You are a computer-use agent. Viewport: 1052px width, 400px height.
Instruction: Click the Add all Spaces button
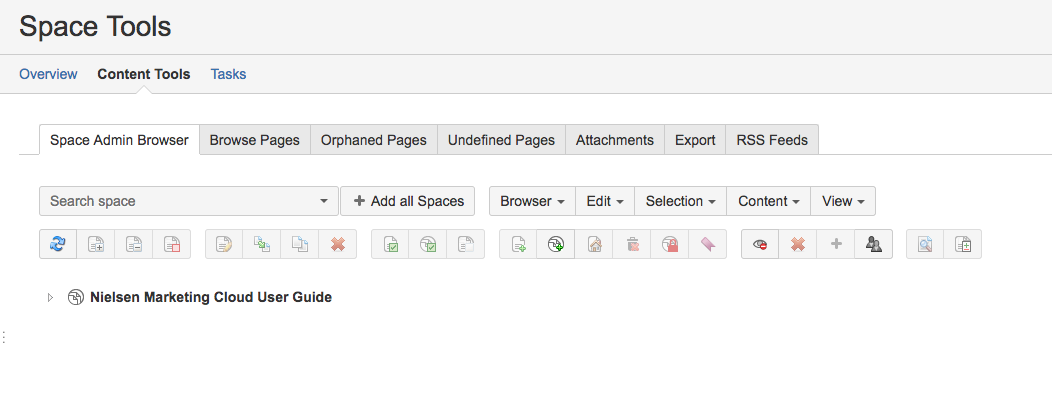(408, 201)
